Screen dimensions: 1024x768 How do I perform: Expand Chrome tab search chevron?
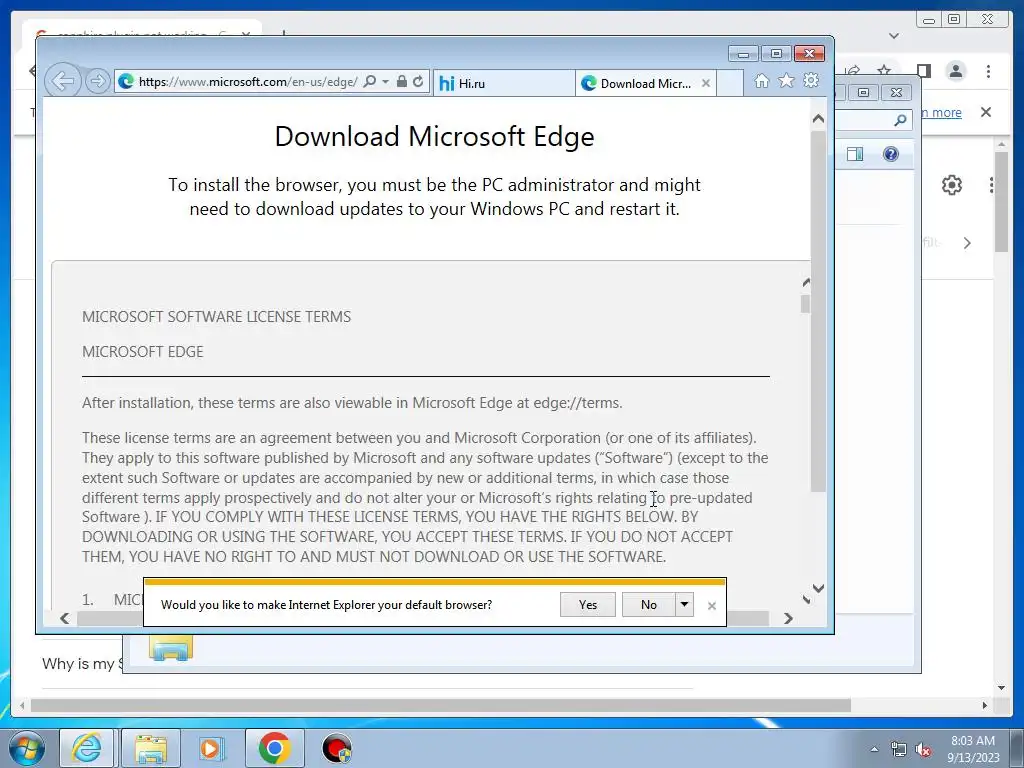[894, 36]
